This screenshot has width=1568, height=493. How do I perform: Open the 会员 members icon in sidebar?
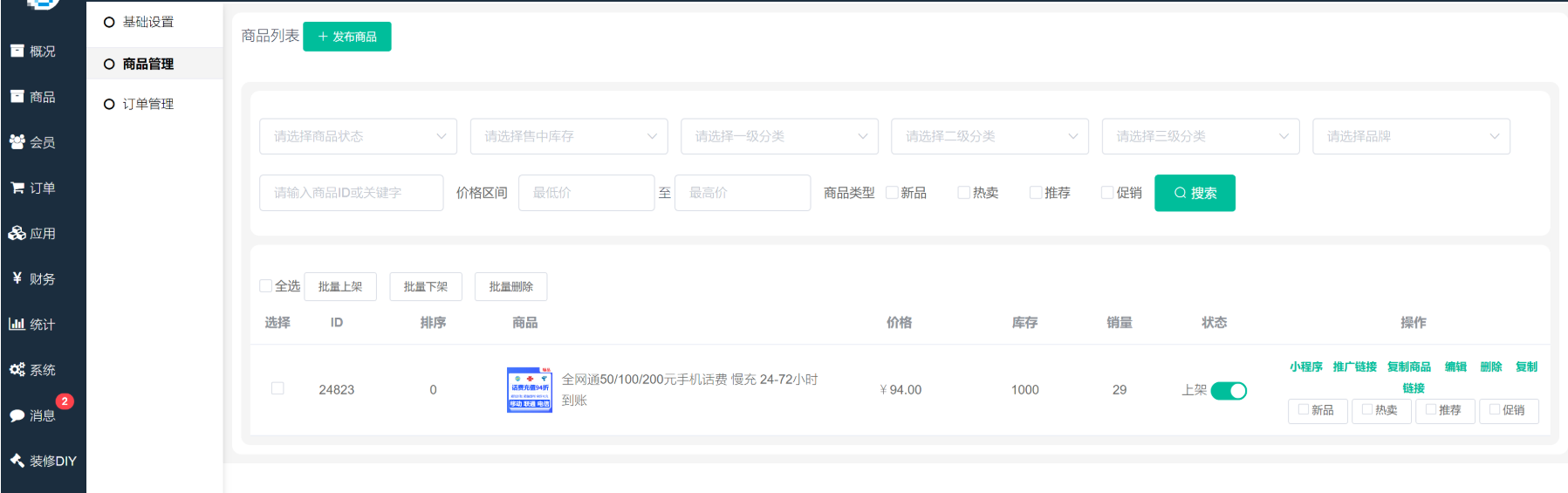pyautogui.click(x=17, y=142)
